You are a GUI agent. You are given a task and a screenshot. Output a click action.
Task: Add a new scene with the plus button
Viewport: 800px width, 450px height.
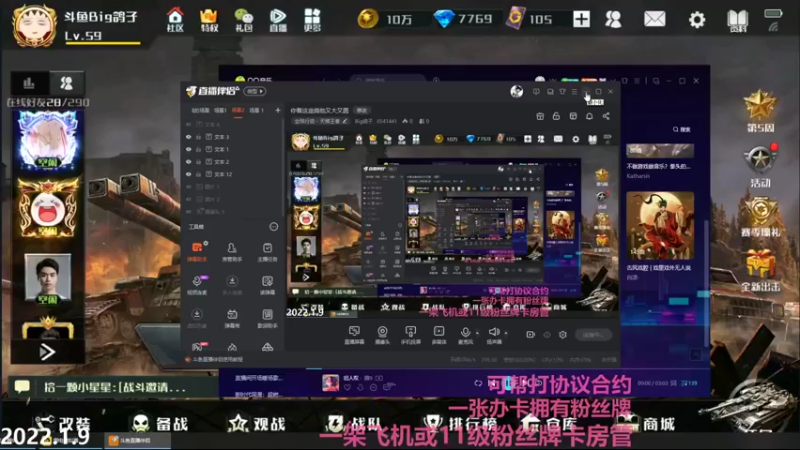click(278, 110)
